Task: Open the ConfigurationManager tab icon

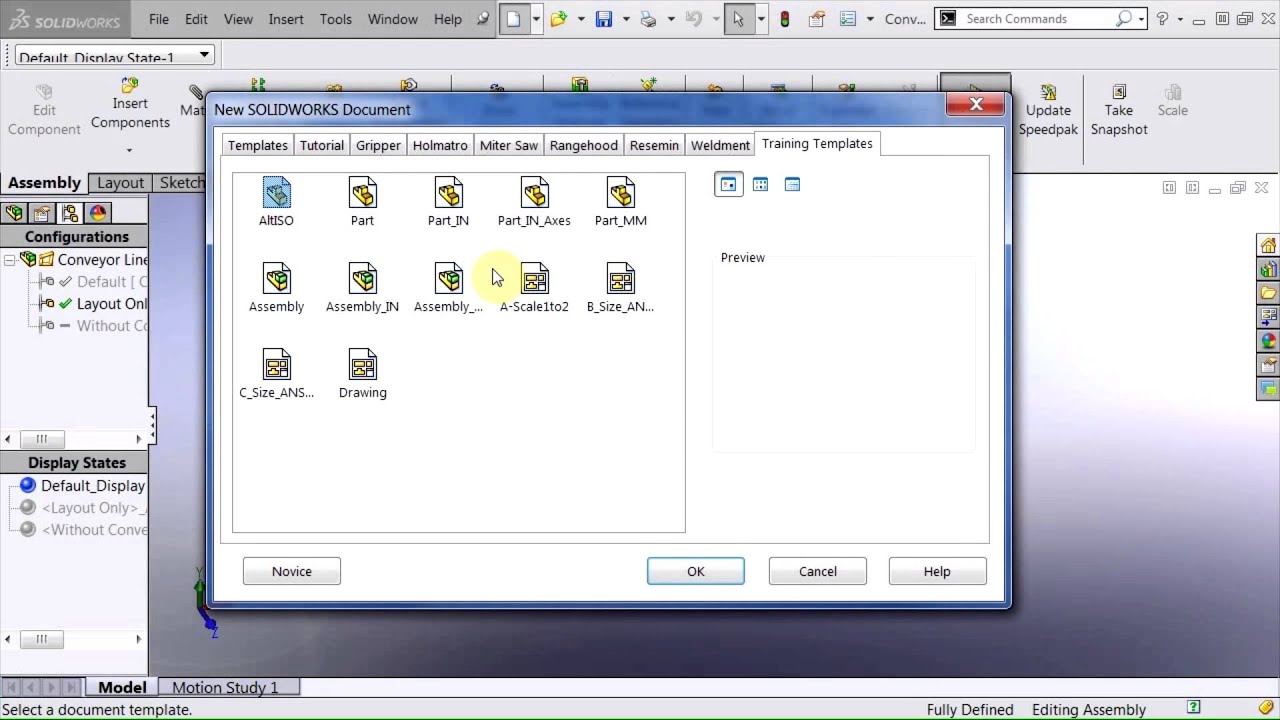Action: (x=70, y=212)
